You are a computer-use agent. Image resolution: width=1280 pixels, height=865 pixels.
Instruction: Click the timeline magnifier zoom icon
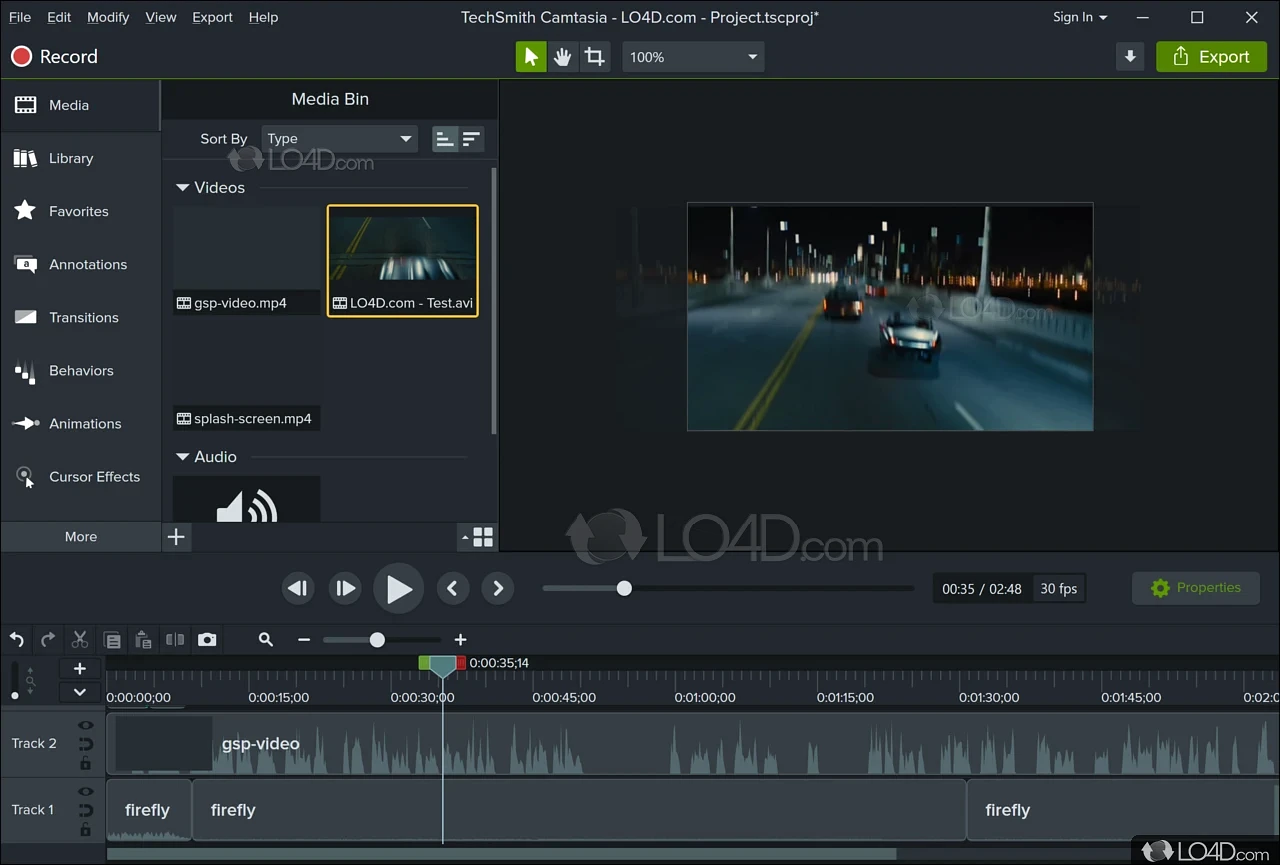(x=266, y=640)
